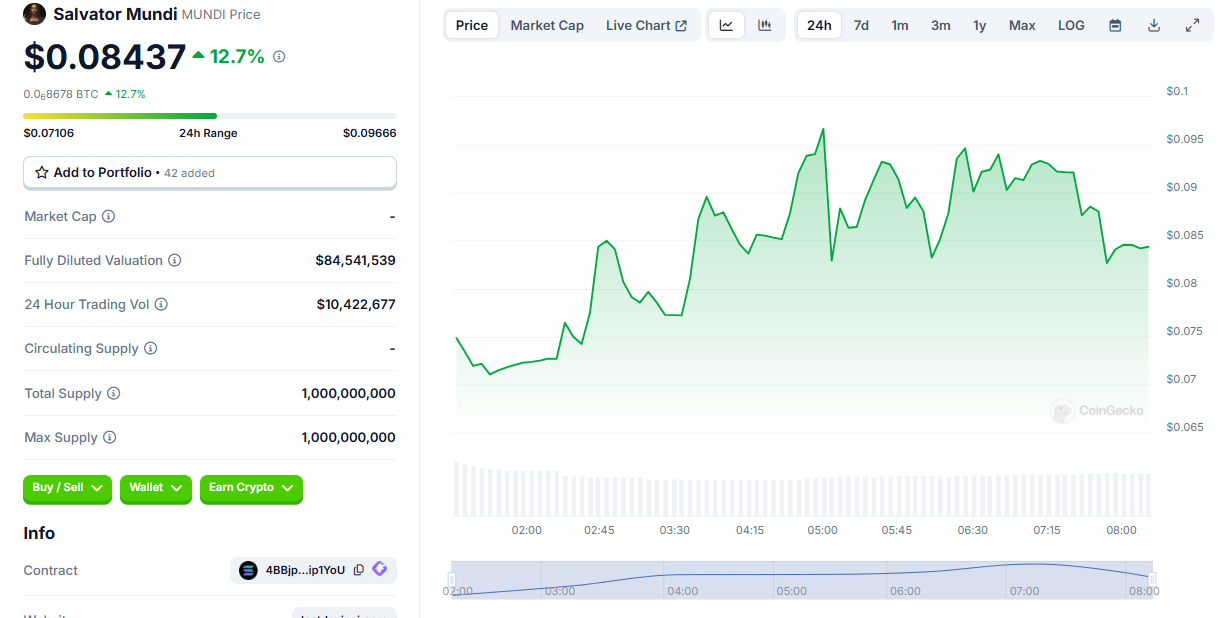Add Salvator Mundi to Portfolio

pyautogui.click(x=210, y=172)
